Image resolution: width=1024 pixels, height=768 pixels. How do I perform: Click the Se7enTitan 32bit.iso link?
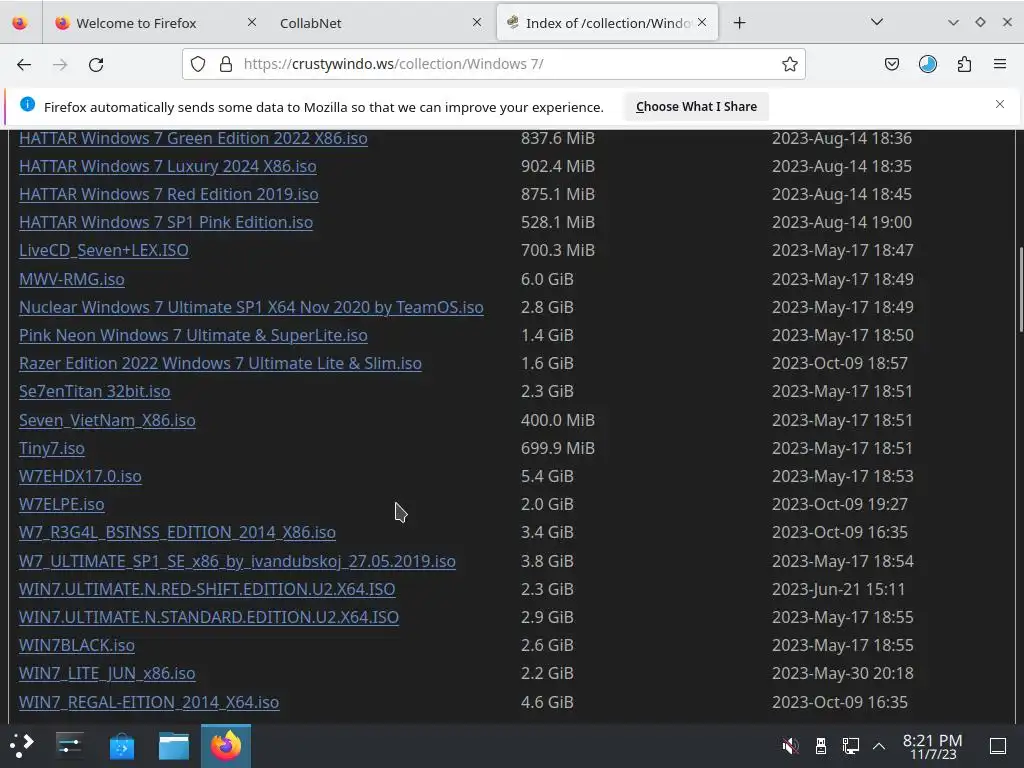tap(95, 392)
